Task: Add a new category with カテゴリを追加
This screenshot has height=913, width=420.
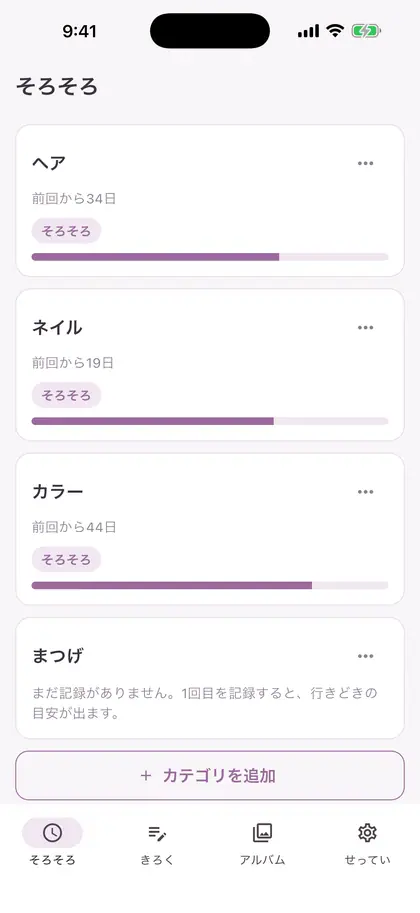Action: [x=210, y=776]
